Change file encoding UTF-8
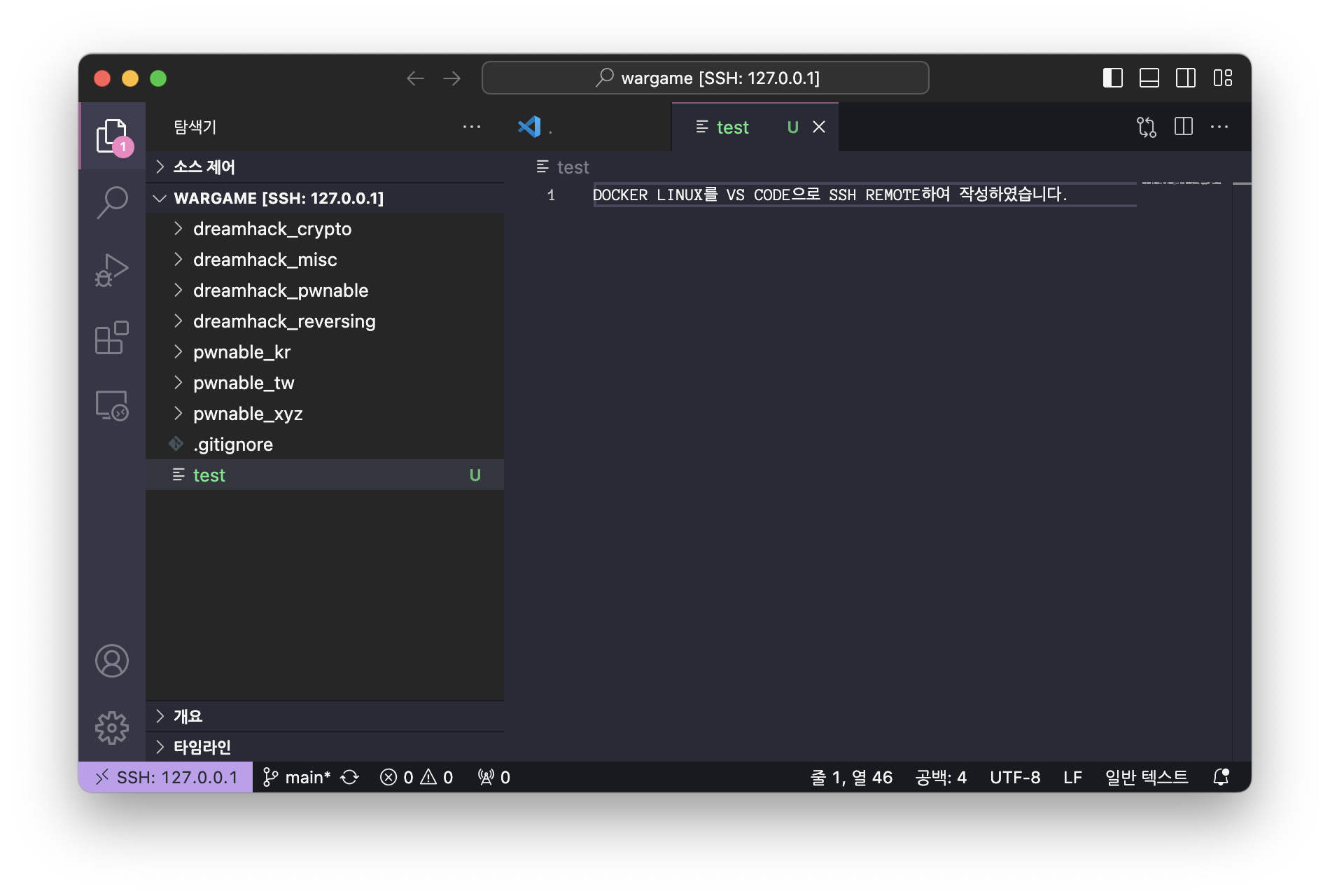 click(x=1015, y=777)
